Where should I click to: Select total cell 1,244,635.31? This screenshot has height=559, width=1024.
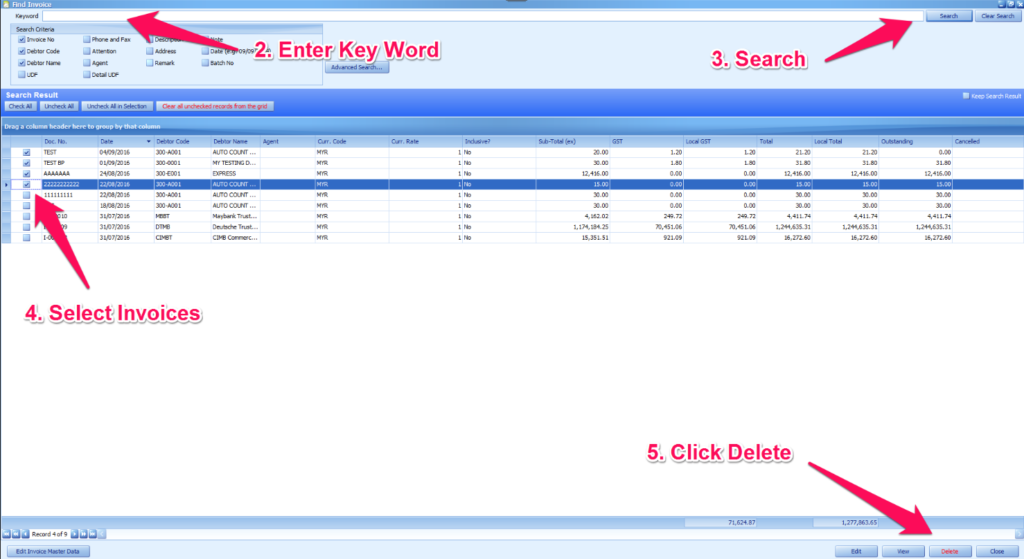(x=784, y=227)
